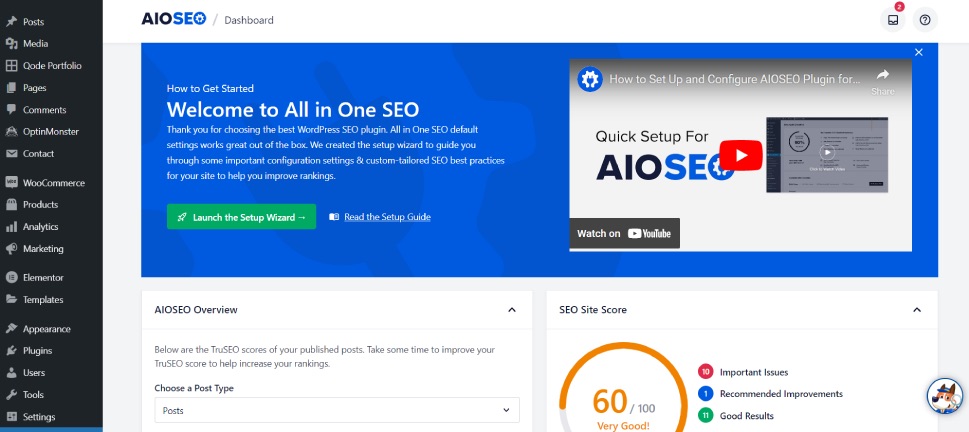Viewport: 969px width, 432px height.
Task: Collapse the AIOSEO Overview panel
Action: click(x=512, y=310)
